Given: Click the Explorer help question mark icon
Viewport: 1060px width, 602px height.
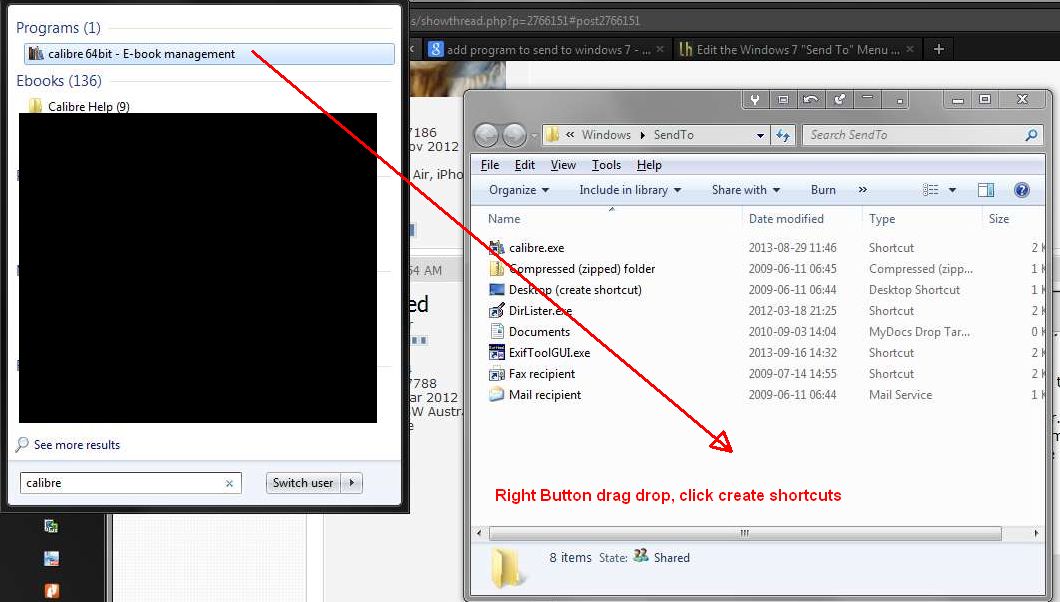Looking at the screenshot, I should (1021, 190).
